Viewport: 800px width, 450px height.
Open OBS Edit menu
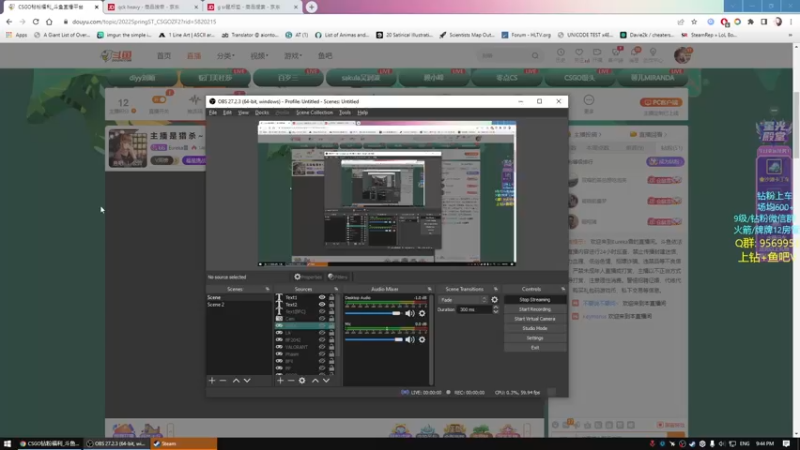227,112
